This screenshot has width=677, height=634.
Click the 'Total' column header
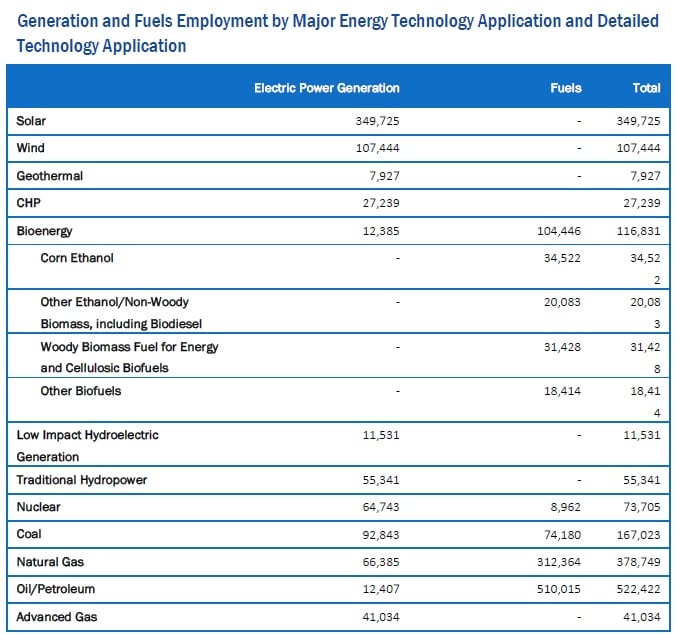click(646, 88)
